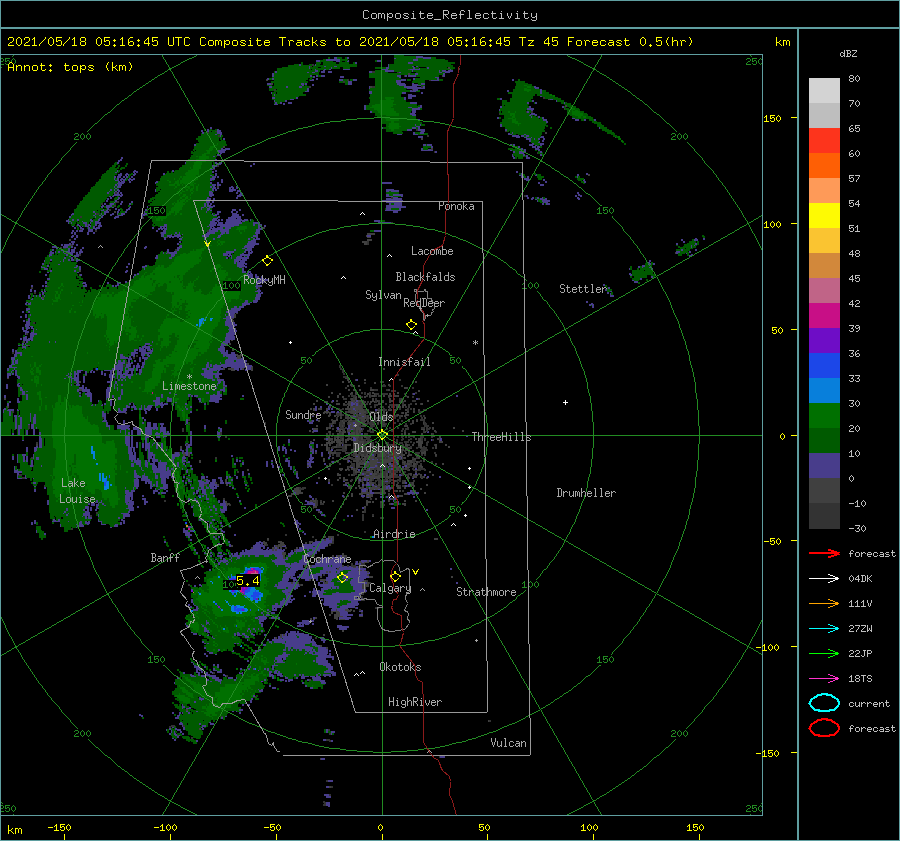
Task: Click the km unit label at bottom left
Action: tap(15, 830)
